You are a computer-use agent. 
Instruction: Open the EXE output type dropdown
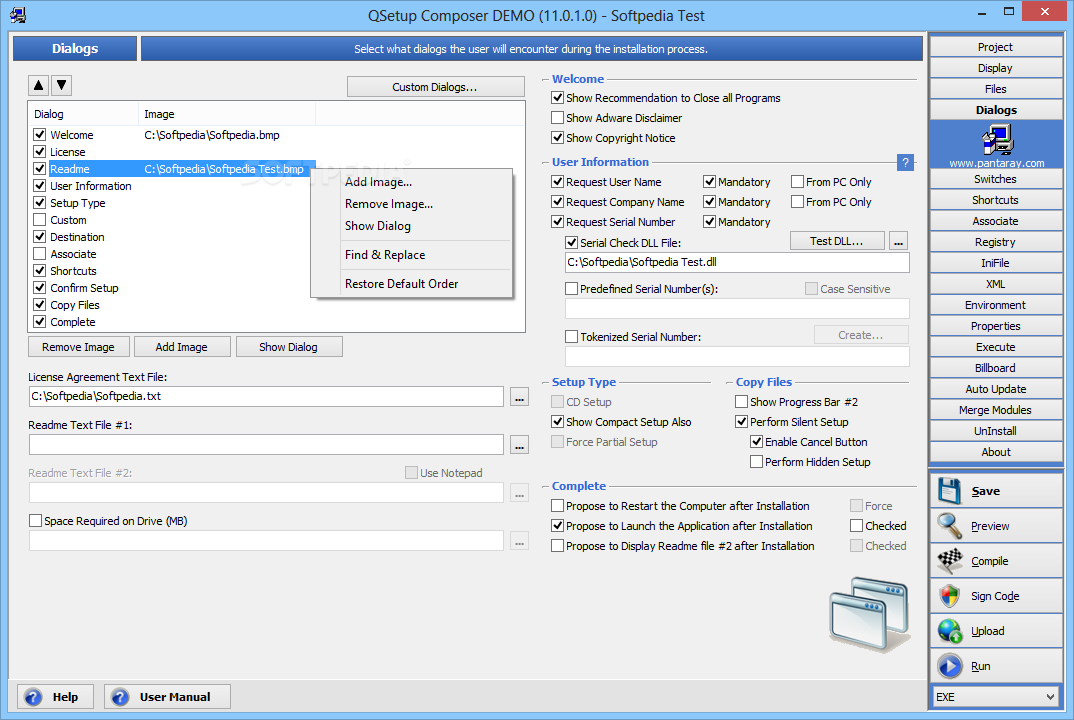[x=996, y=697]
